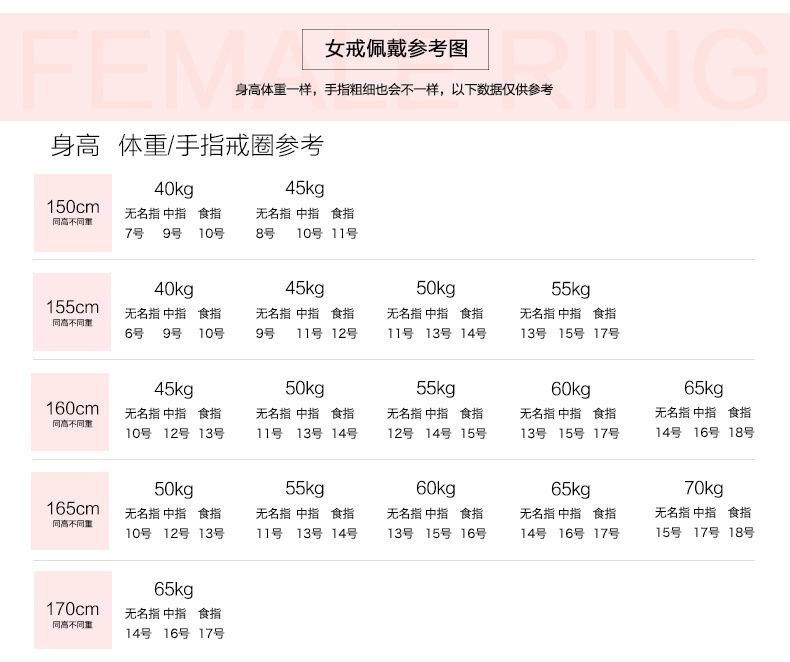Click the subtitle text about 身高体重一样
Screen dimensions: 790x662
click(x=394, y=90)
